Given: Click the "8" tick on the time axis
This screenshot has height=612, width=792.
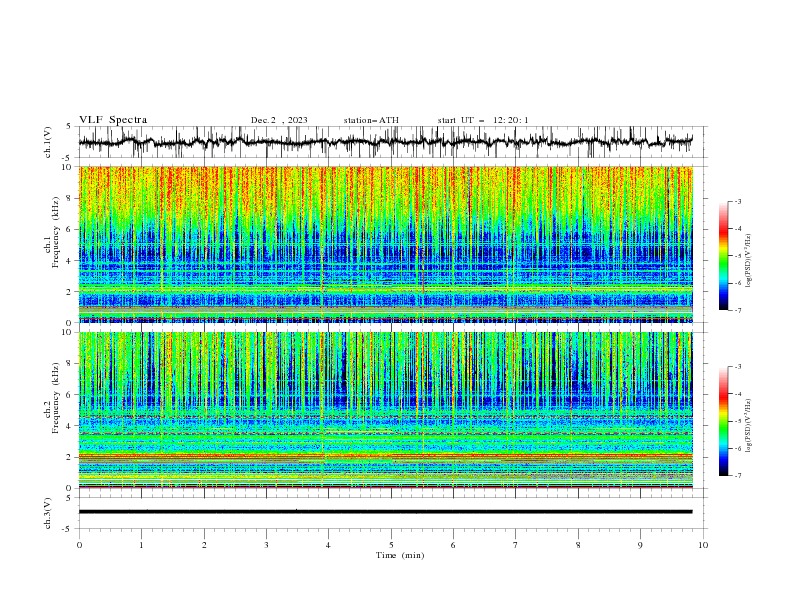Looking at the screenshot, I should click(x=578, y=545).
